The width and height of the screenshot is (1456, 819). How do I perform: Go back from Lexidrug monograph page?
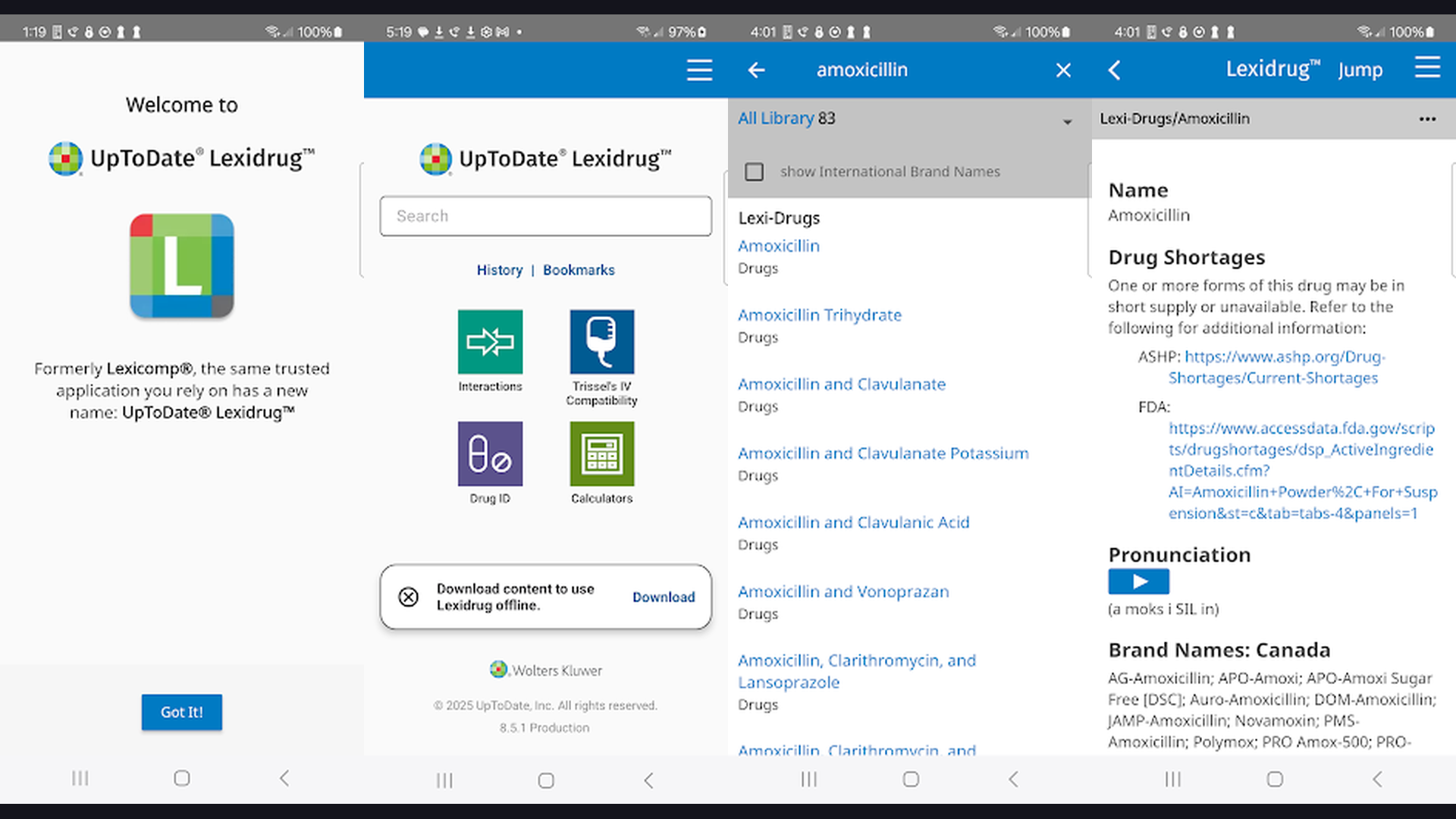pyautogui.click(x=1114, y=70)
